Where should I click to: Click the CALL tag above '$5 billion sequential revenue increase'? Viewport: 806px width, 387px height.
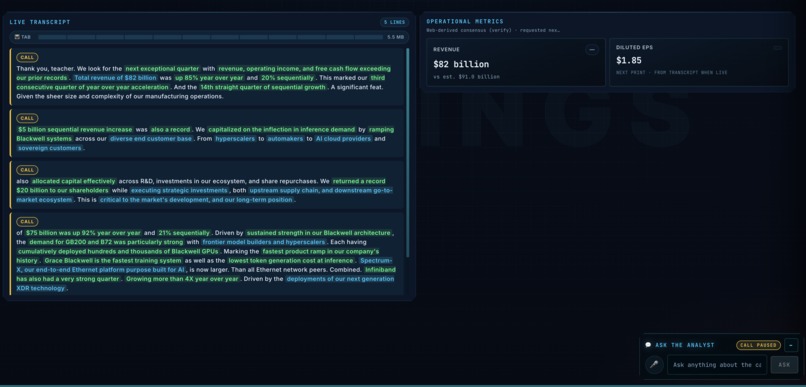27,118
